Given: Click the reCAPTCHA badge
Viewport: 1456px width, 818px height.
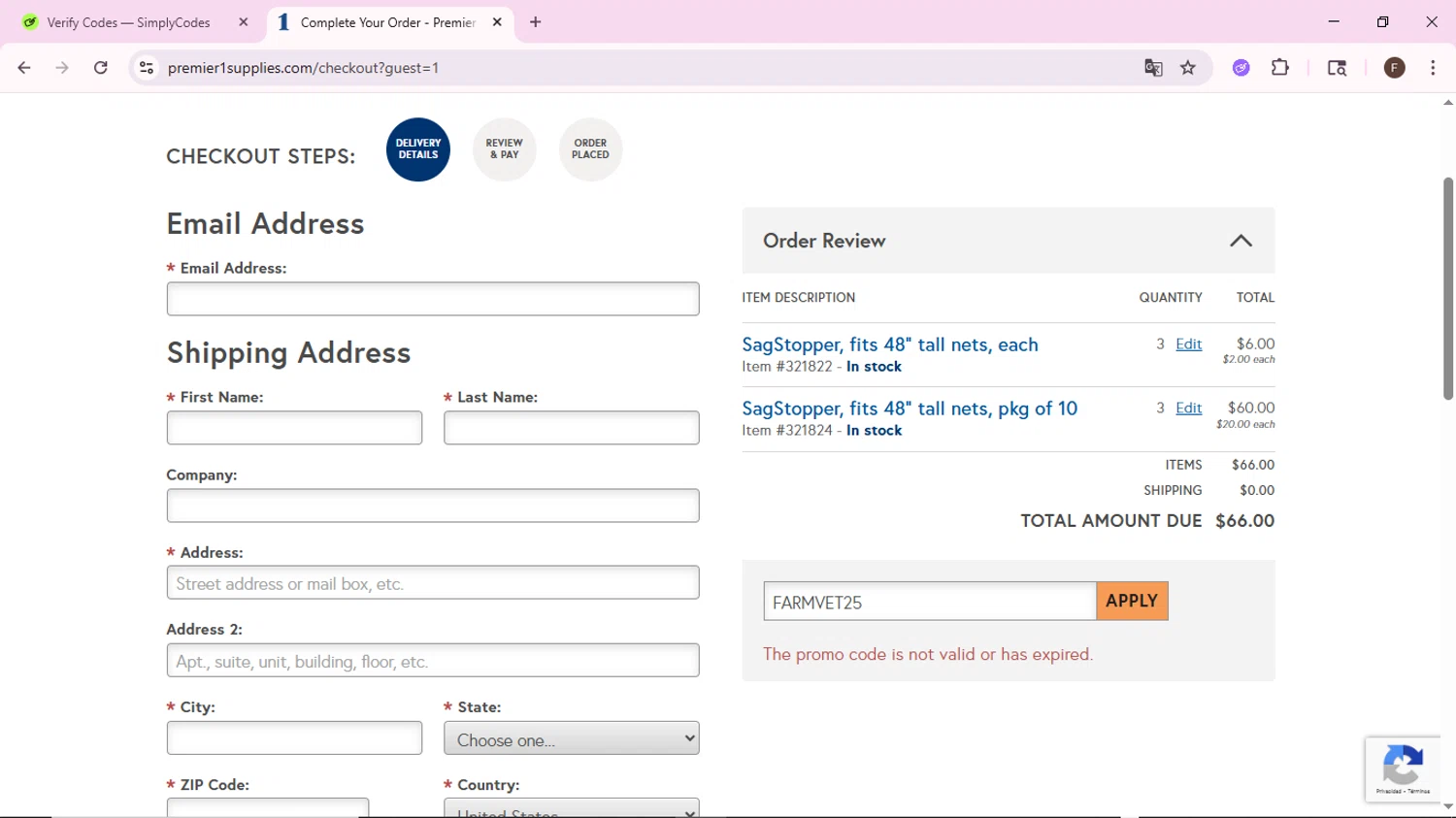Looking at the screenshot, I should click(1404, 769).
